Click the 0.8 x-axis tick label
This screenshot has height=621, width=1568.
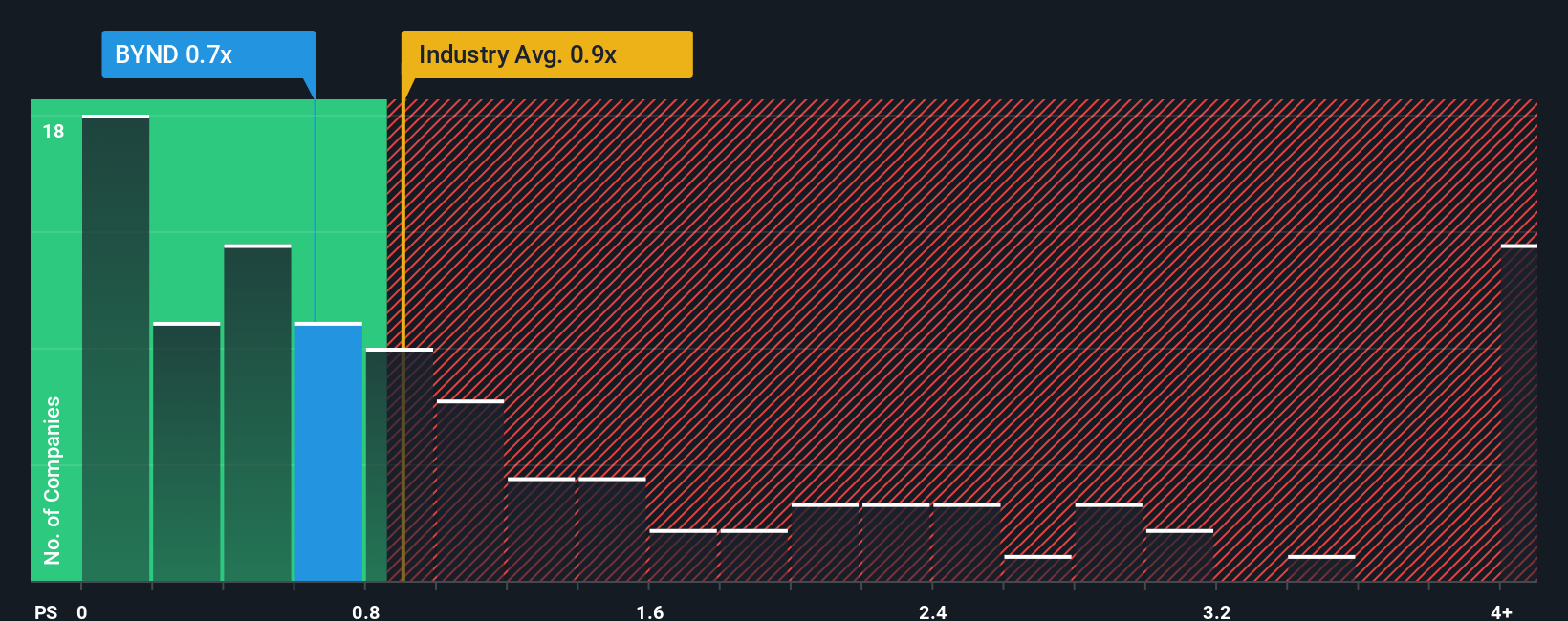[366, 611]
